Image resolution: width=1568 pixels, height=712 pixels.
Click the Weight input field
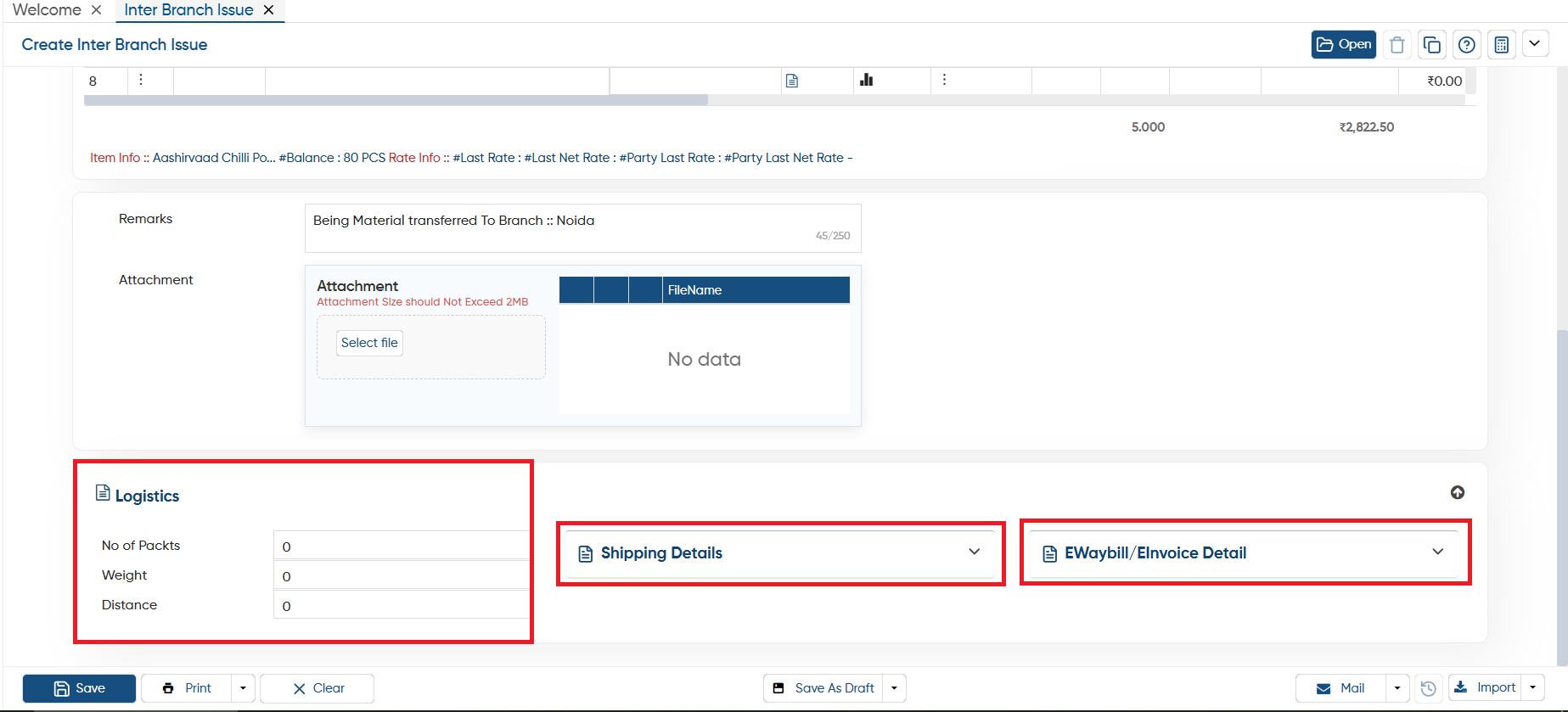[401, 575]
